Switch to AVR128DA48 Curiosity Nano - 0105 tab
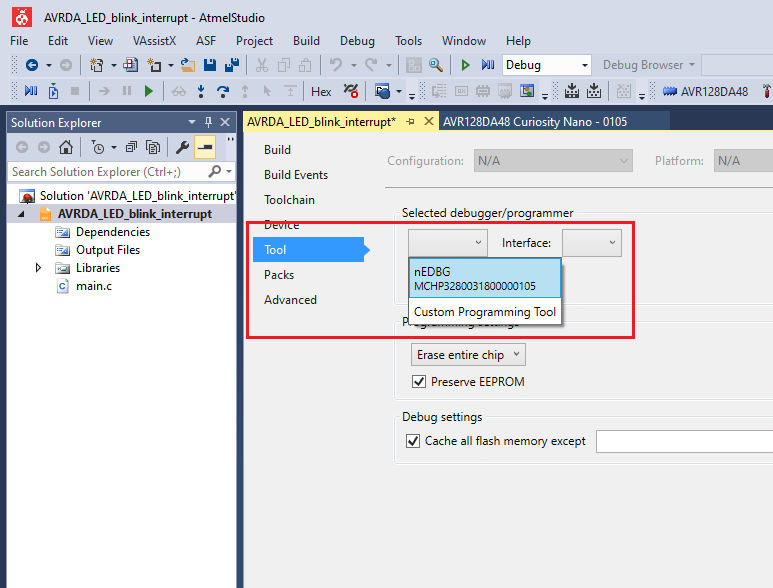 point(535,122)
